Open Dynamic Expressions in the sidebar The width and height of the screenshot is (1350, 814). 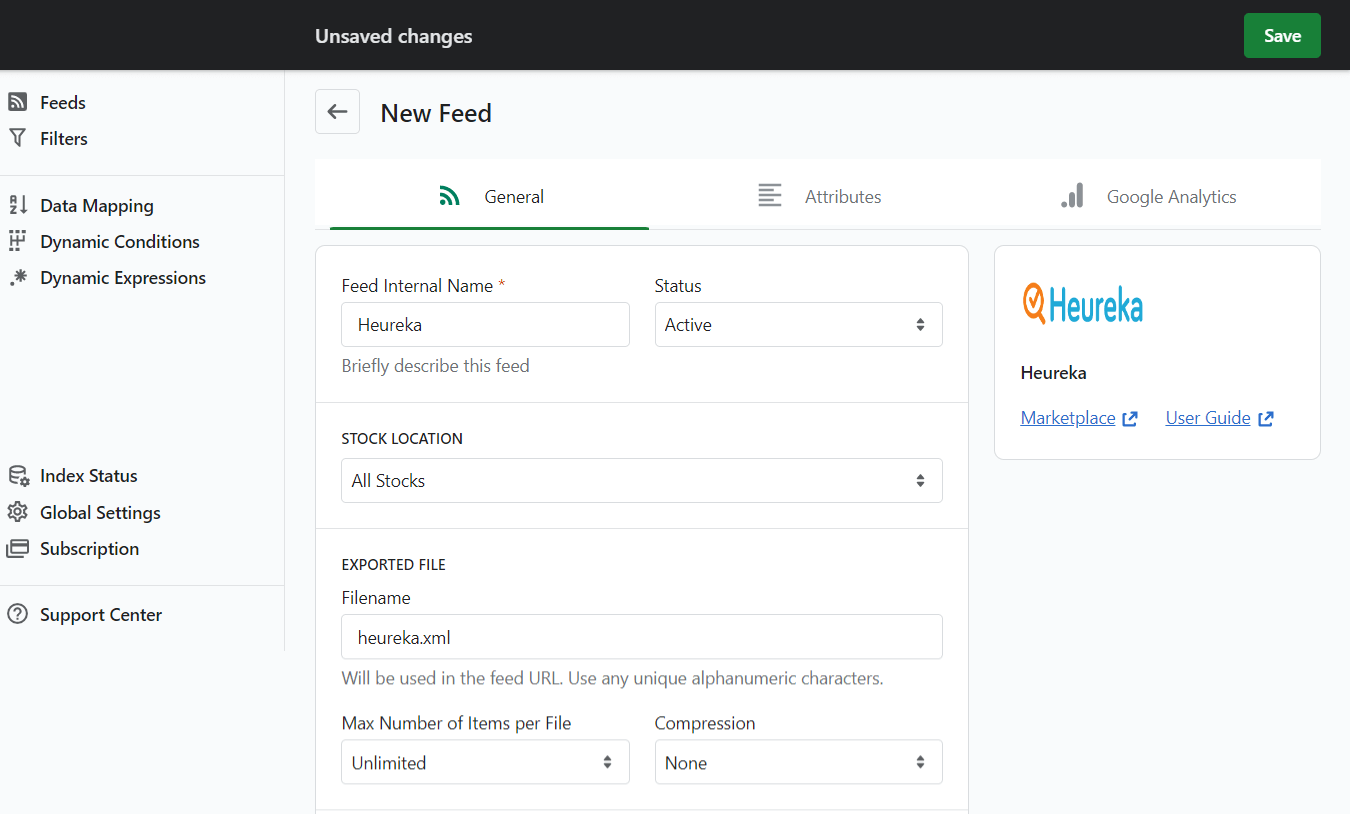pos(123,278)
